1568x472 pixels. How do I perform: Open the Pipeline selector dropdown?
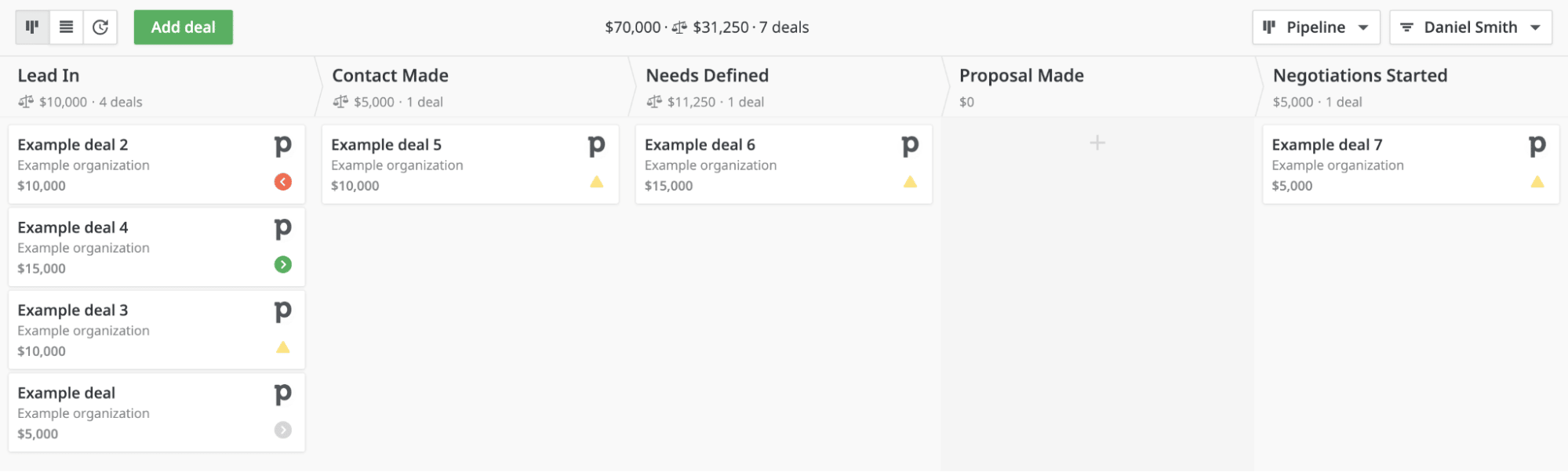click(1315, 26)
